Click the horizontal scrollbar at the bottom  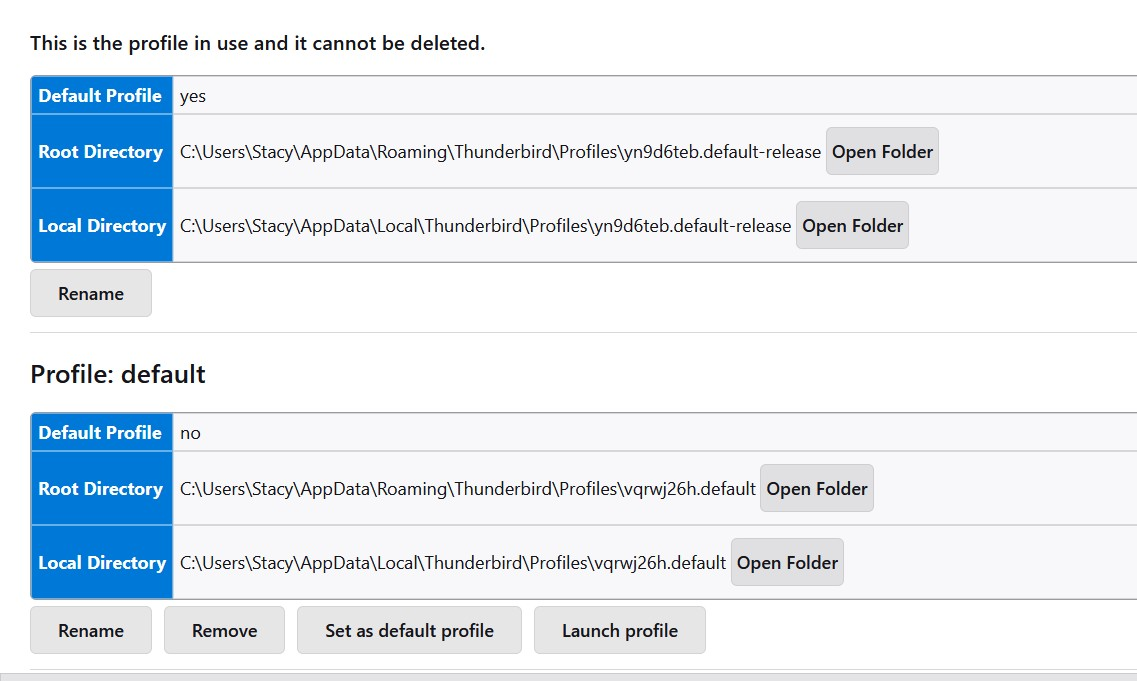click(x=568, y=676)
